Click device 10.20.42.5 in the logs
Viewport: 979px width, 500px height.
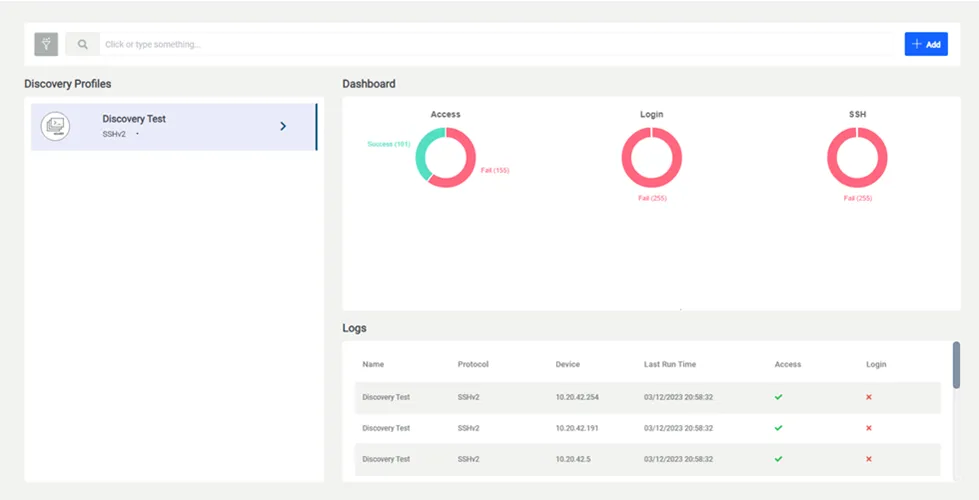pos(573,459)
